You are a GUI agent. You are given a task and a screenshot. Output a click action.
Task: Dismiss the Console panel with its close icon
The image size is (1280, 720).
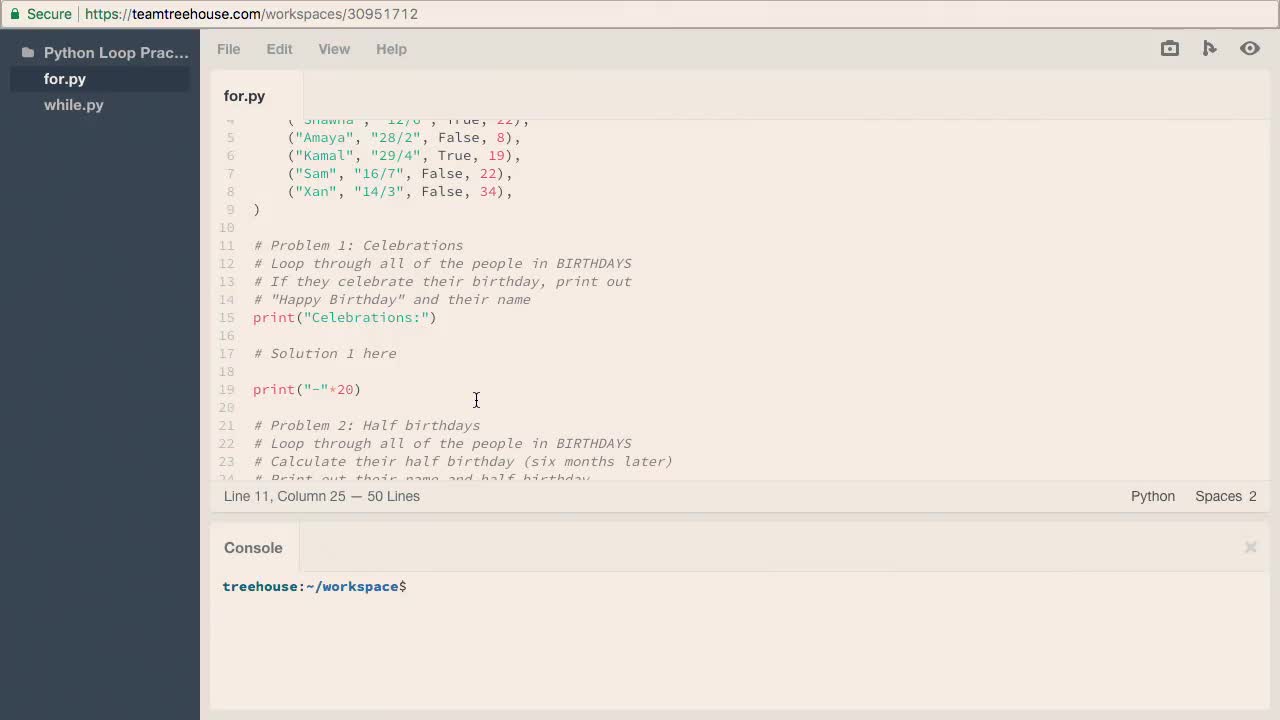click(1250, 547)
